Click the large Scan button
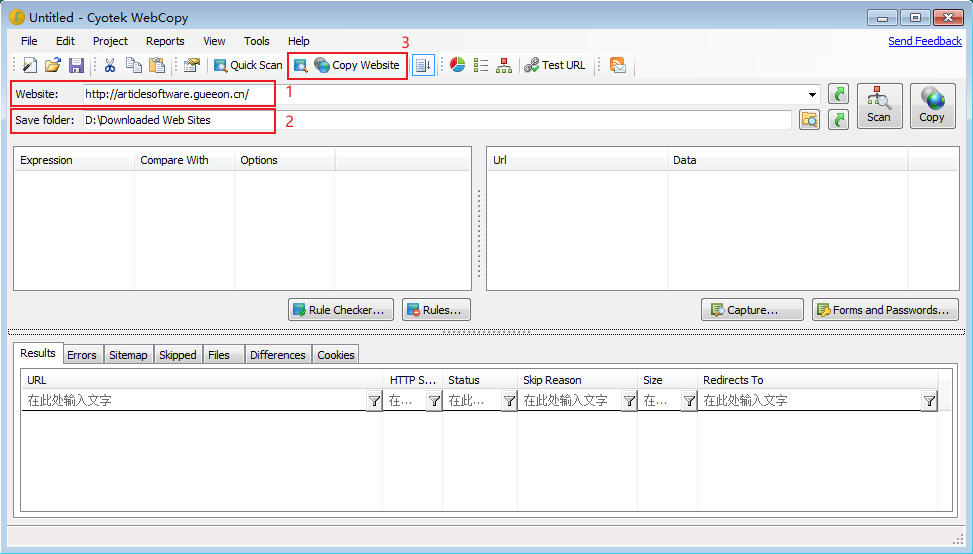This screenshot has width=973, height=554. (x=879, y=105)
